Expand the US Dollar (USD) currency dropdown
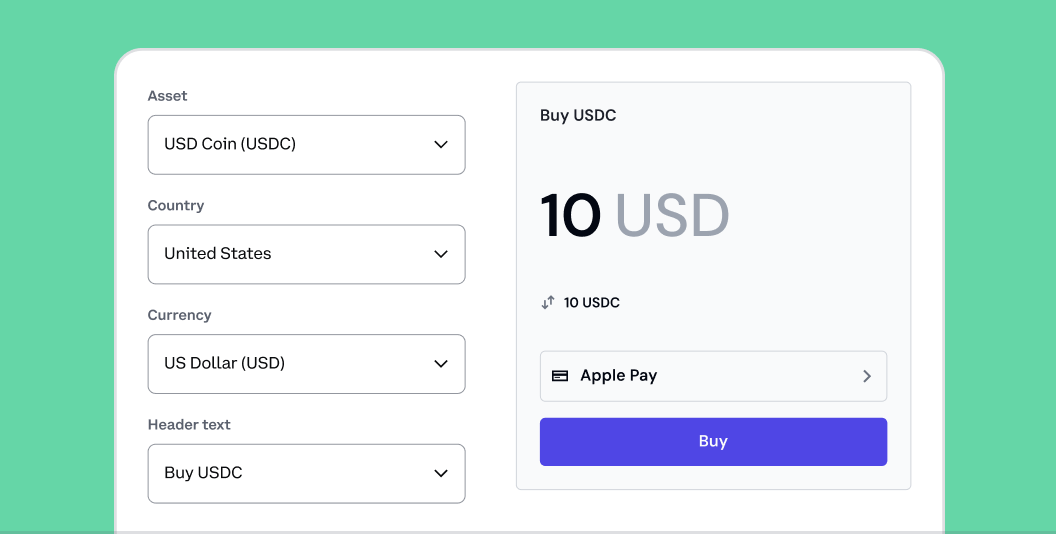The width and height of the screenshot is (1056, 534). point(306,364)
